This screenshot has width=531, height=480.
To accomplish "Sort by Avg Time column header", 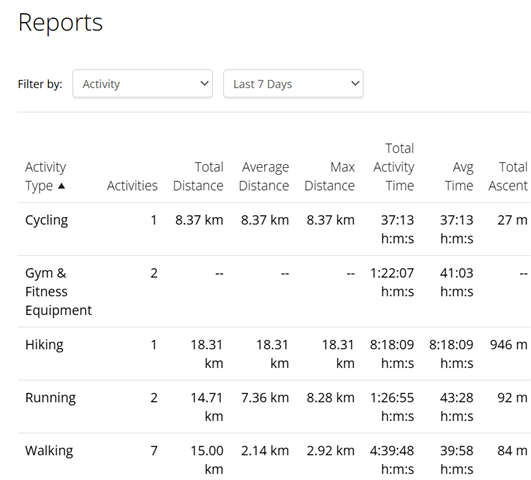I will pyautogui.click(x=459, y=176).
